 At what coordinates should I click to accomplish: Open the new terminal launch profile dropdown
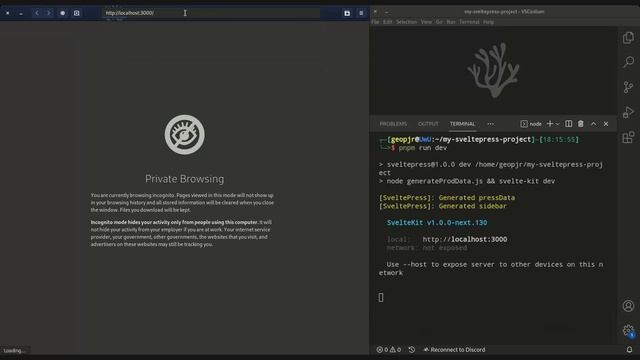(558, 124)
